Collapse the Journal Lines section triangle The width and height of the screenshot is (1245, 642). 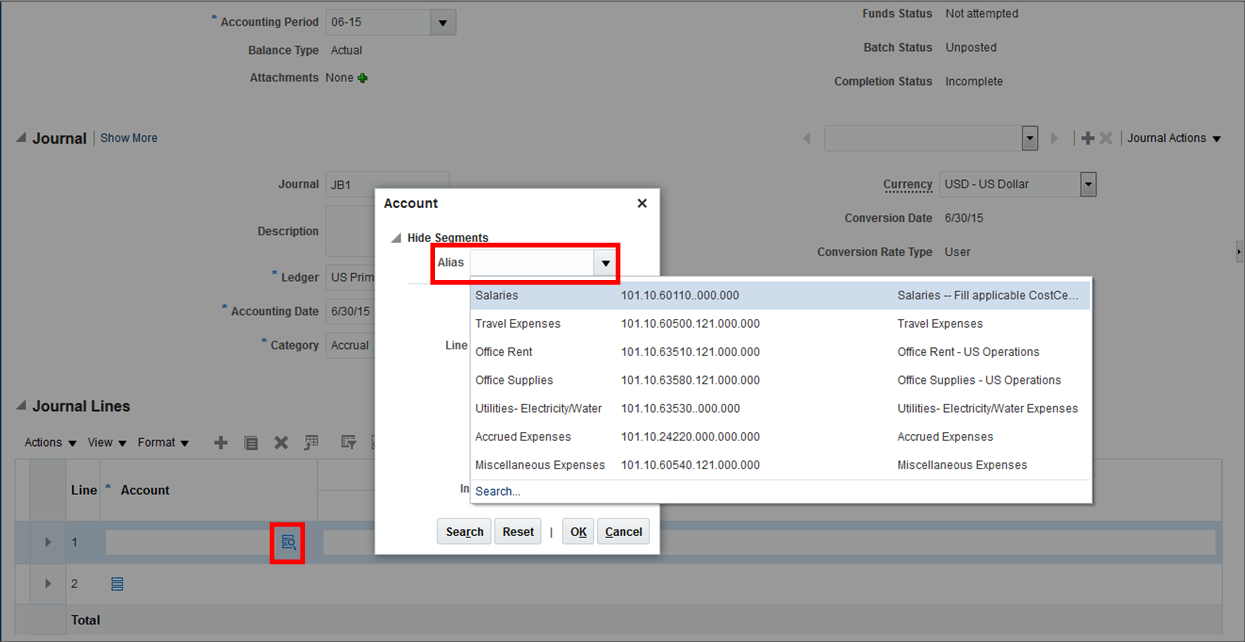pos(21,406)
